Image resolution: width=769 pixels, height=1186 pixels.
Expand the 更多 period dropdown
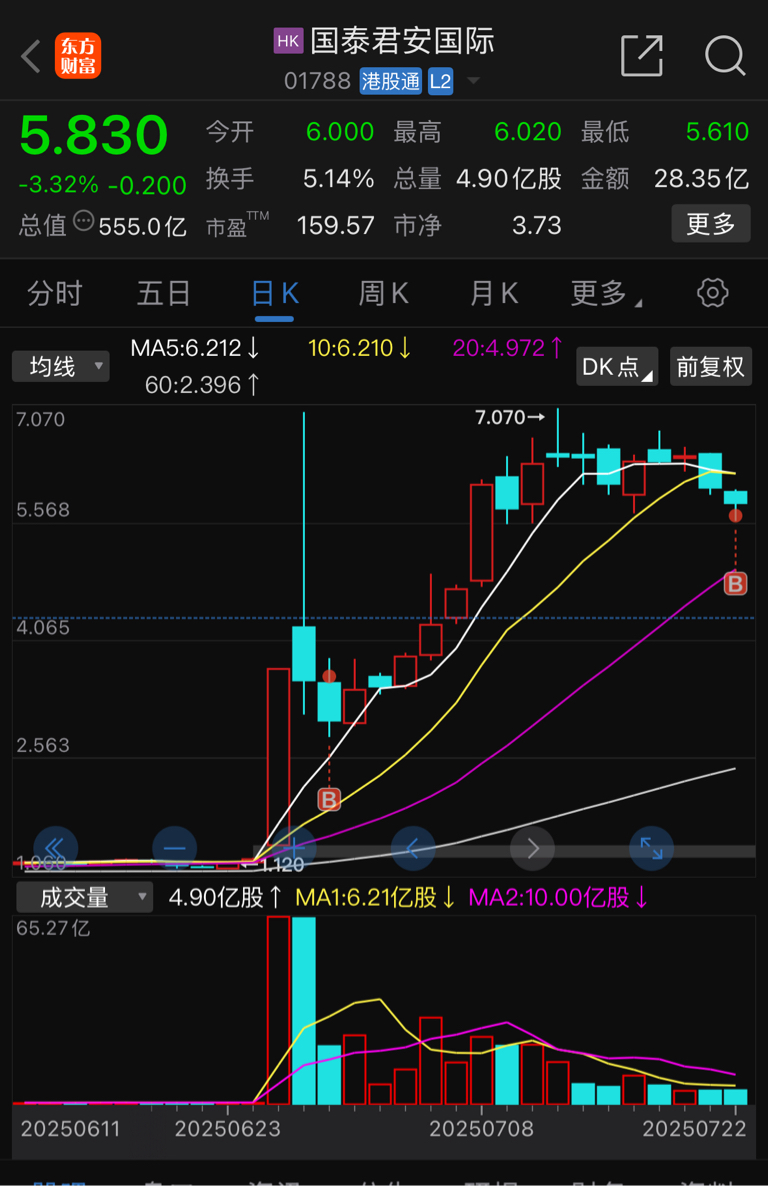(606, 293)
